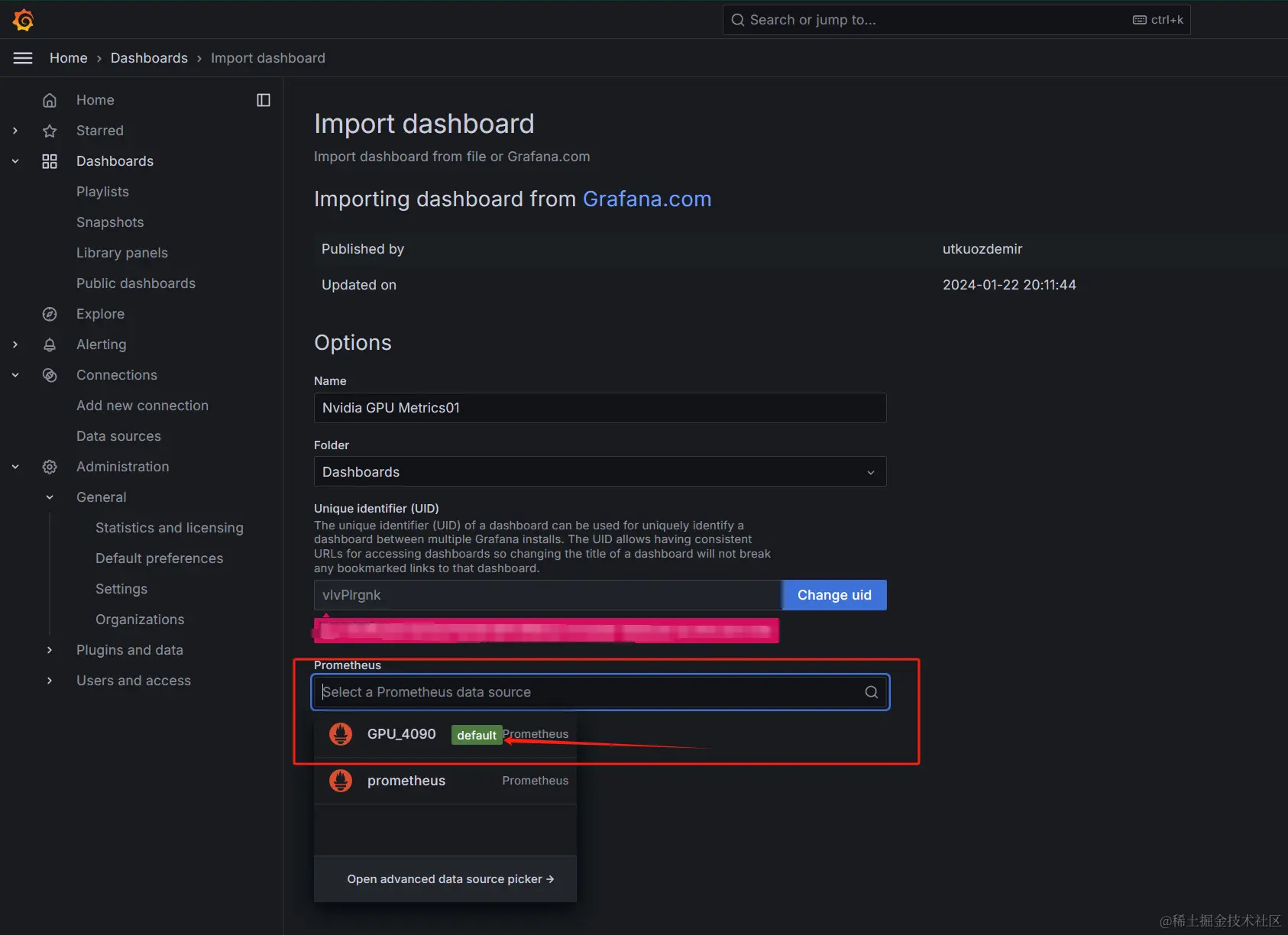Click Dashboards in the breadcrumb

149,58
